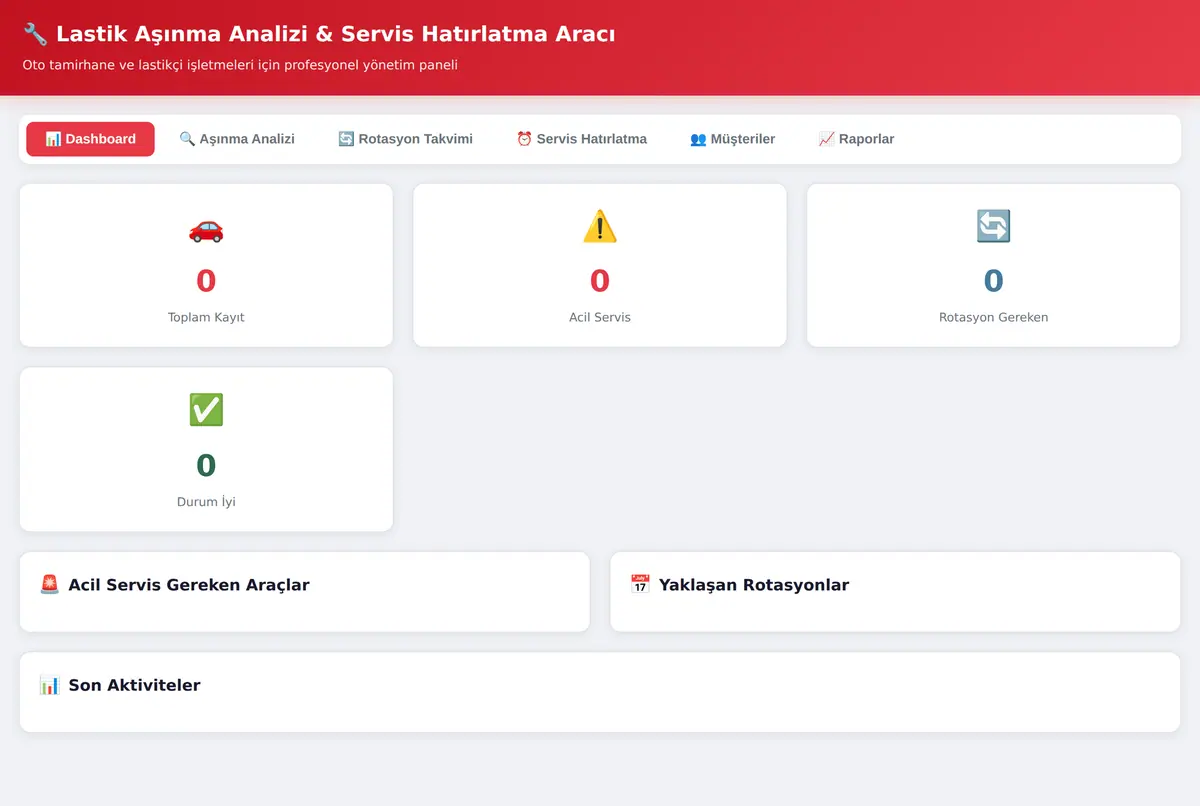Click the "Acil Servis Gereken Araçlar" heading
Viewport: 1200px width, 806px height.
[x=189, y=585]
